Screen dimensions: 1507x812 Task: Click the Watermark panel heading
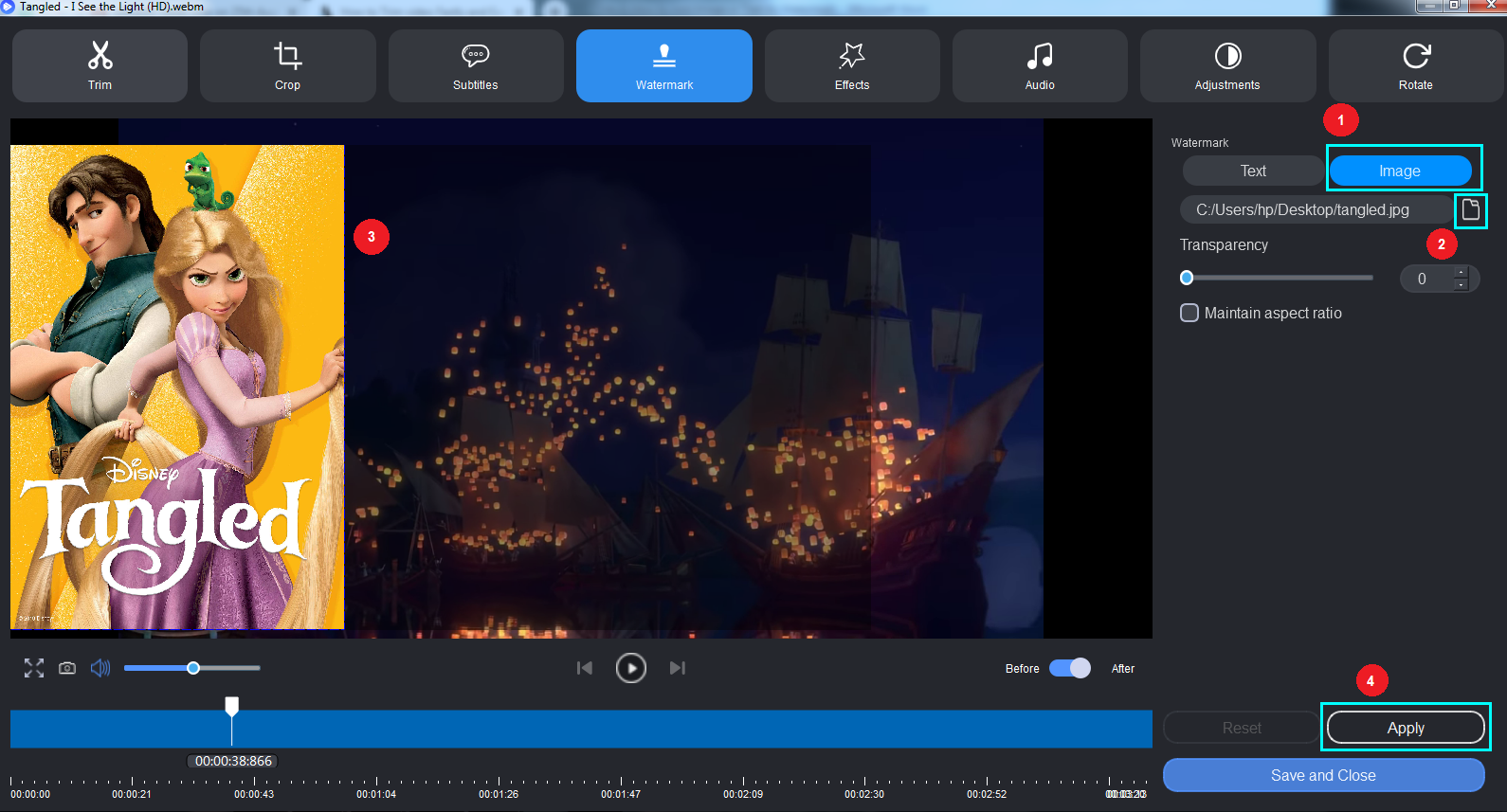tap(1199, 143)
